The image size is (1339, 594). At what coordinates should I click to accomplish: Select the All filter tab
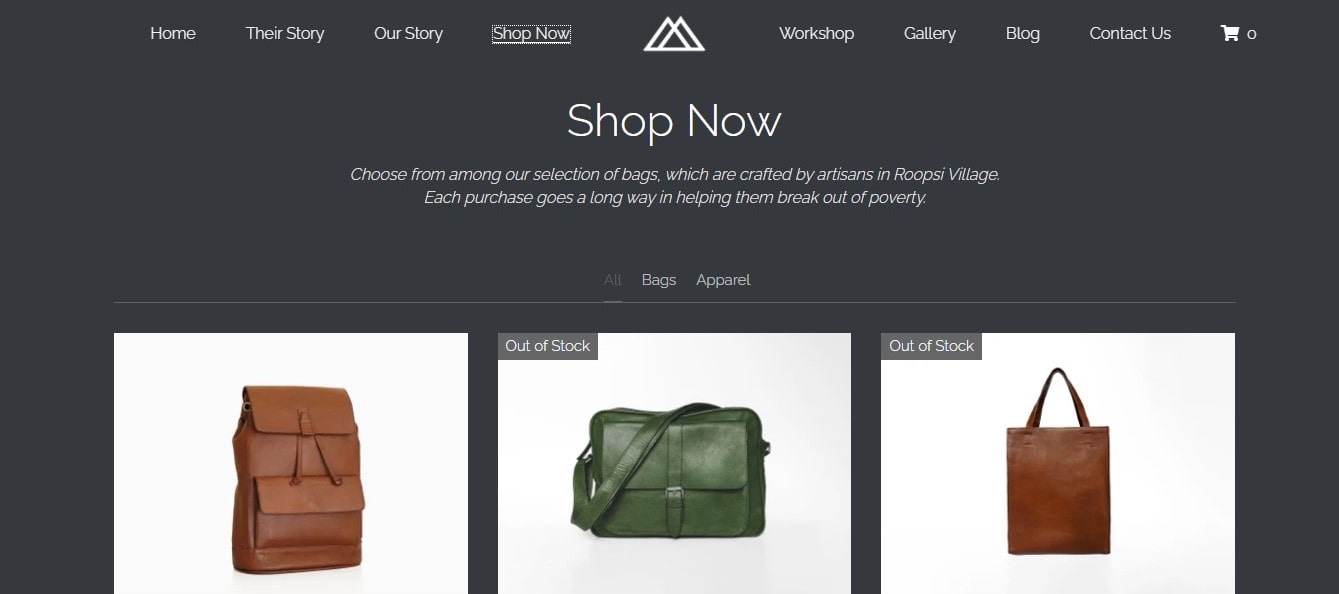(613, 280)
